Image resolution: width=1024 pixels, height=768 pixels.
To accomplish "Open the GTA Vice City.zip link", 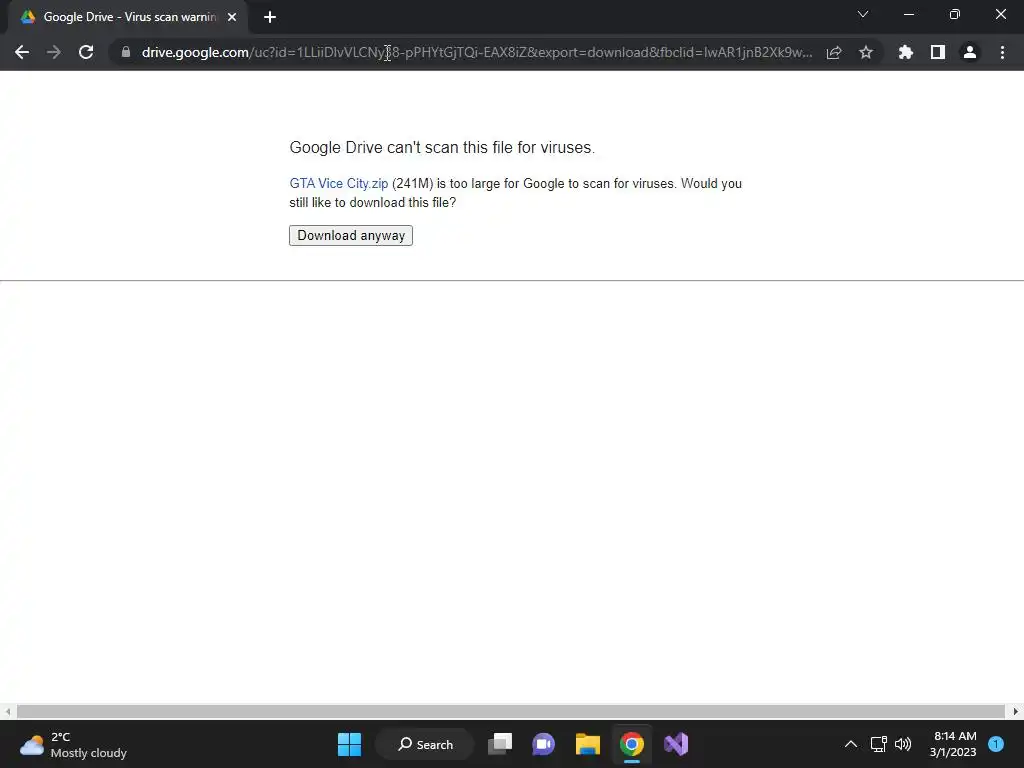I will point(338,184).
